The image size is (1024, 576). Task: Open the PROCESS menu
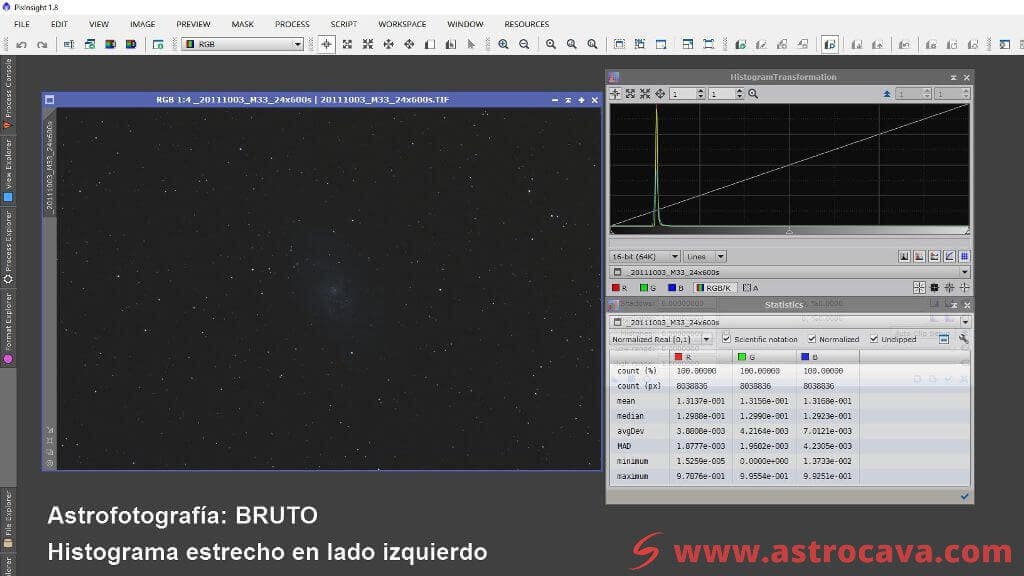coord(292,24)
